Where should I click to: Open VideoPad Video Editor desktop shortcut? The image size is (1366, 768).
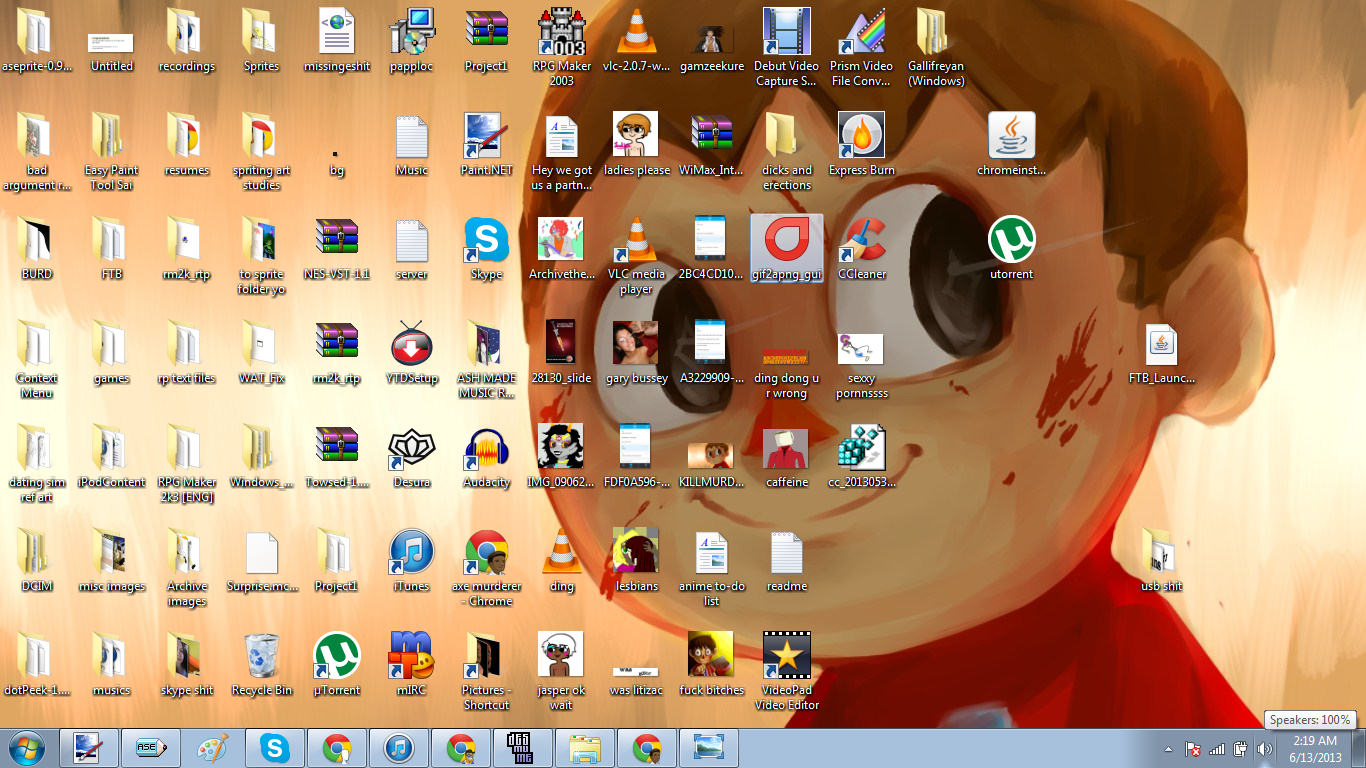pyautogui.click(x=786, y=656)
